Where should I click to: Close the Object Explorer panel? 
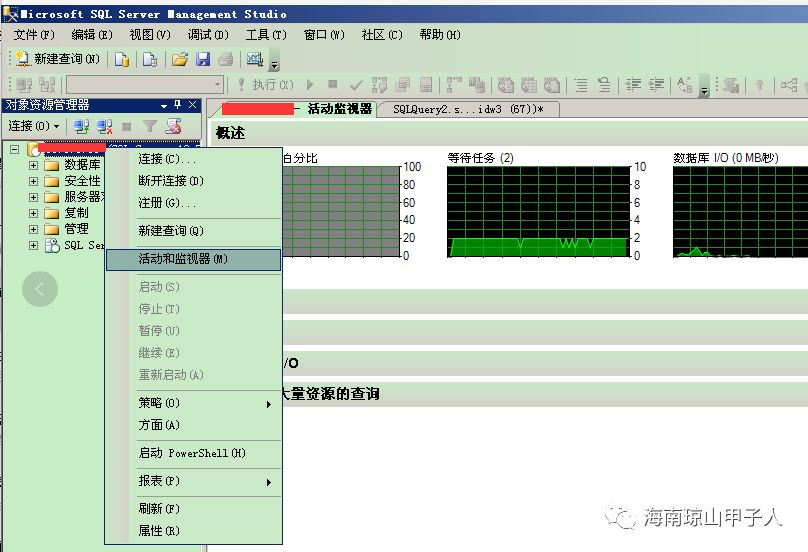pyautogui.click(x=192, y=105)
